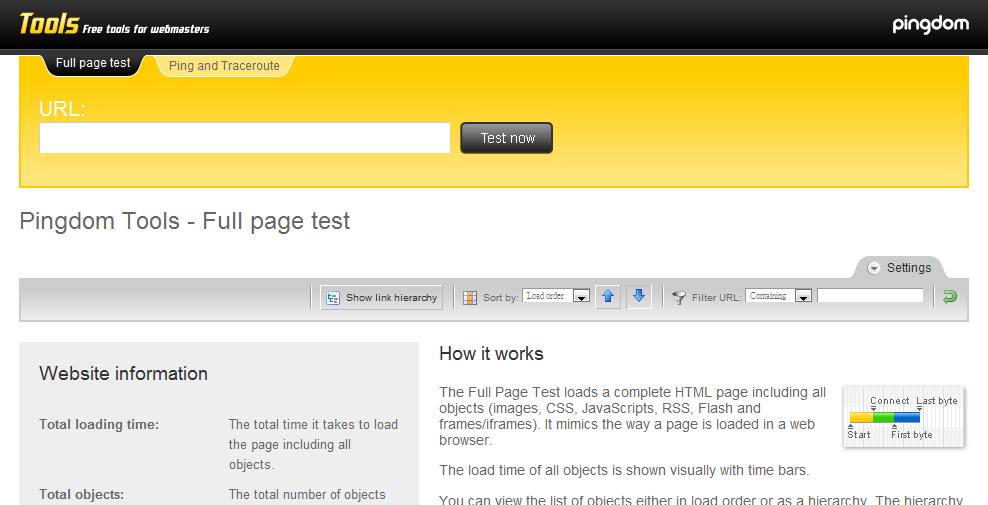Switch to the Full page test tab
The width and height of the screenshot is (988, 505).
tap(93, 63)
